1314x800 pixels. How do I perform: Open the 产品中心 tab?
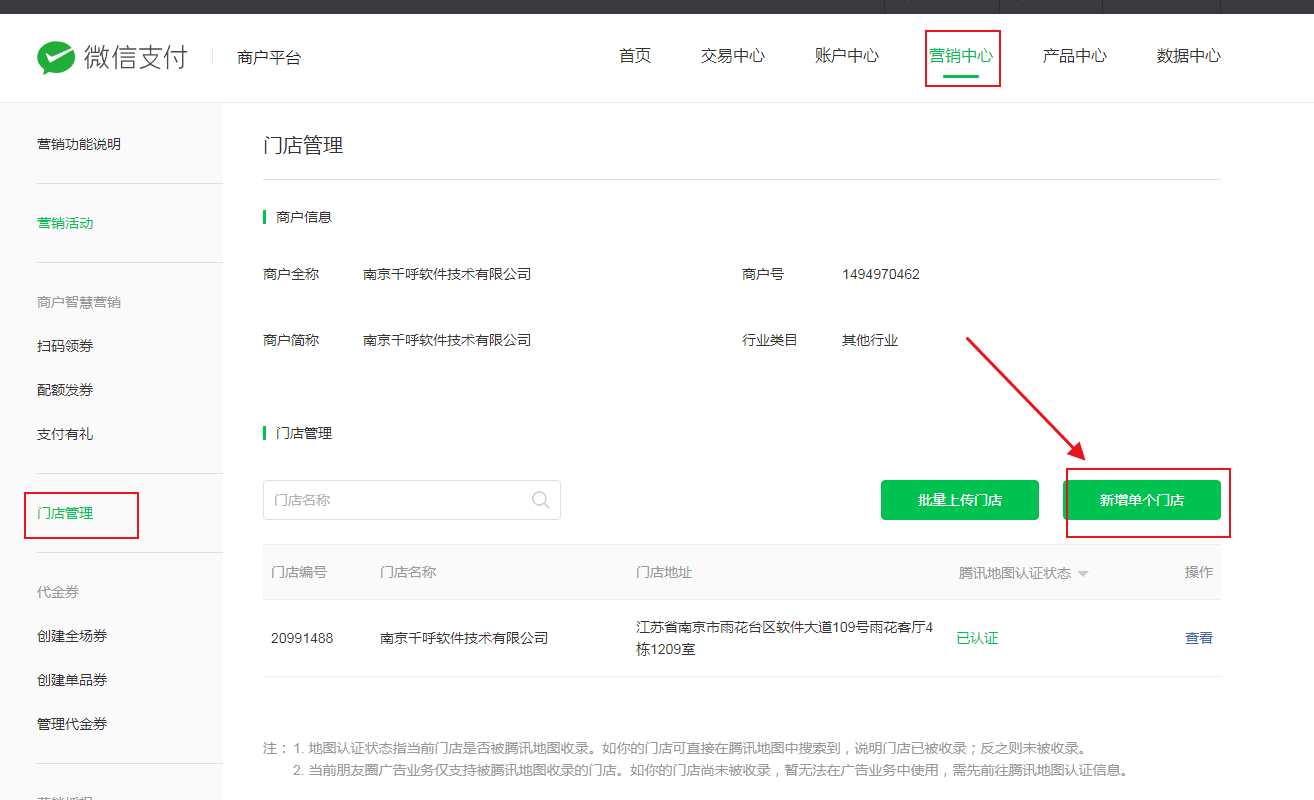[x=1075, y=56]
